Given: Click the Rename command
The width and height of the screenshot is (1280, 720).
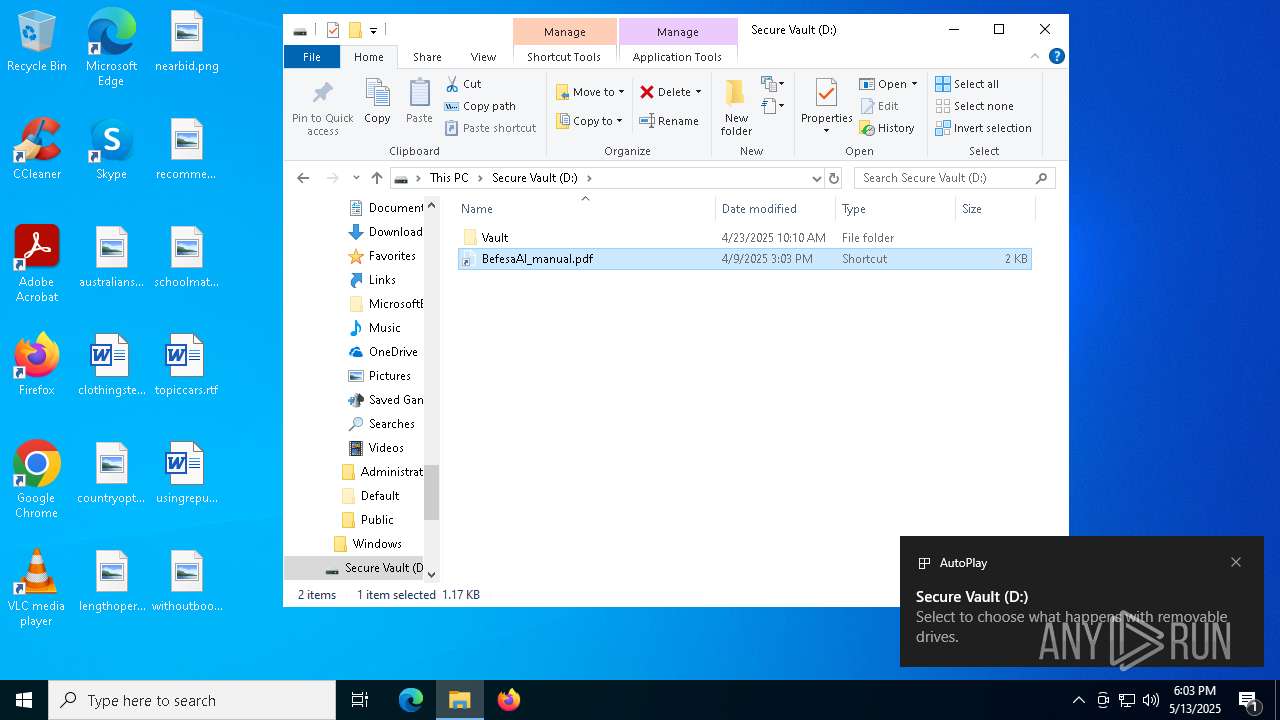Looking at the screenshot, I should [x=669, y=121].
